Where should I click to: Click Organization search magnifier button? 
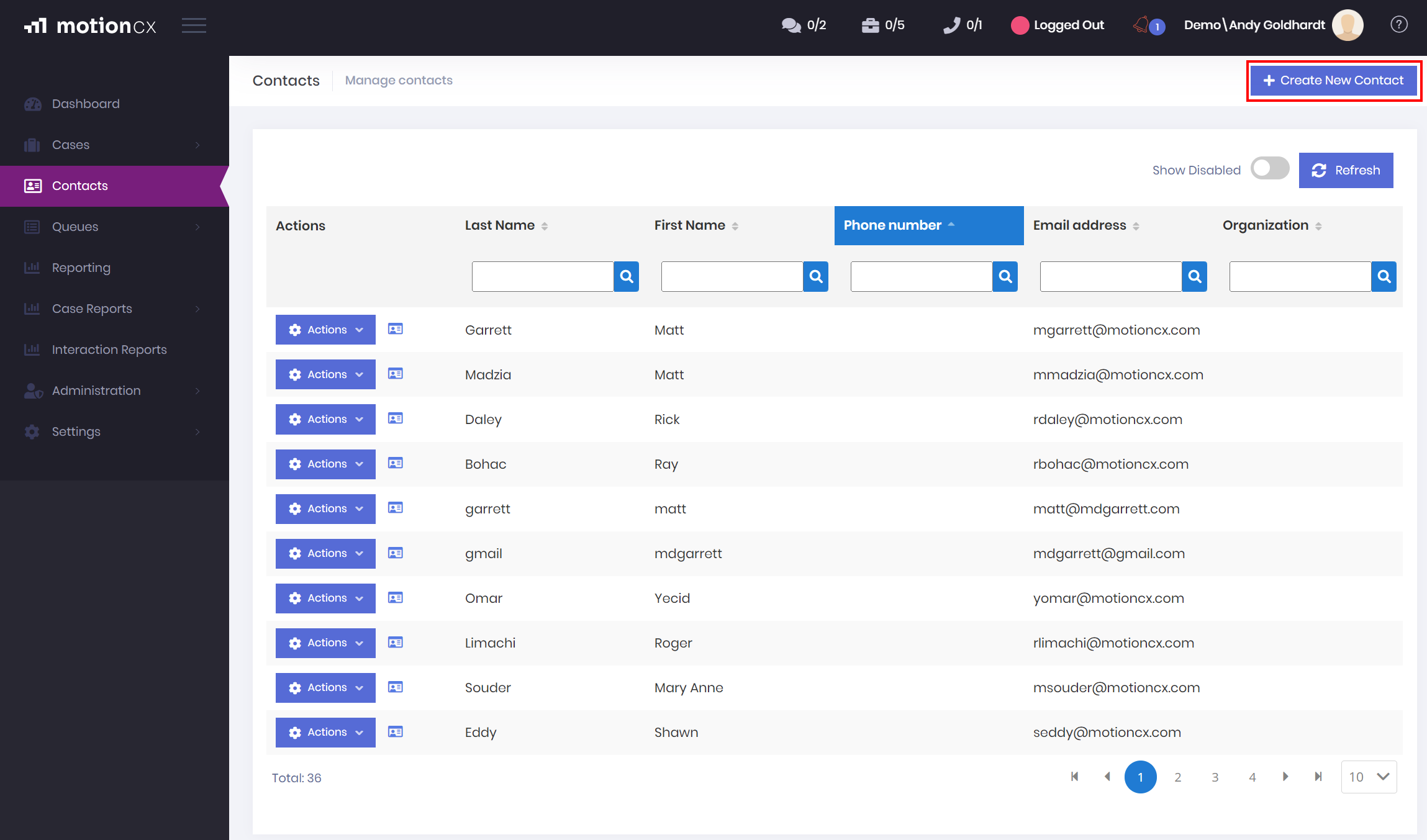click(x=1384, y=276)
